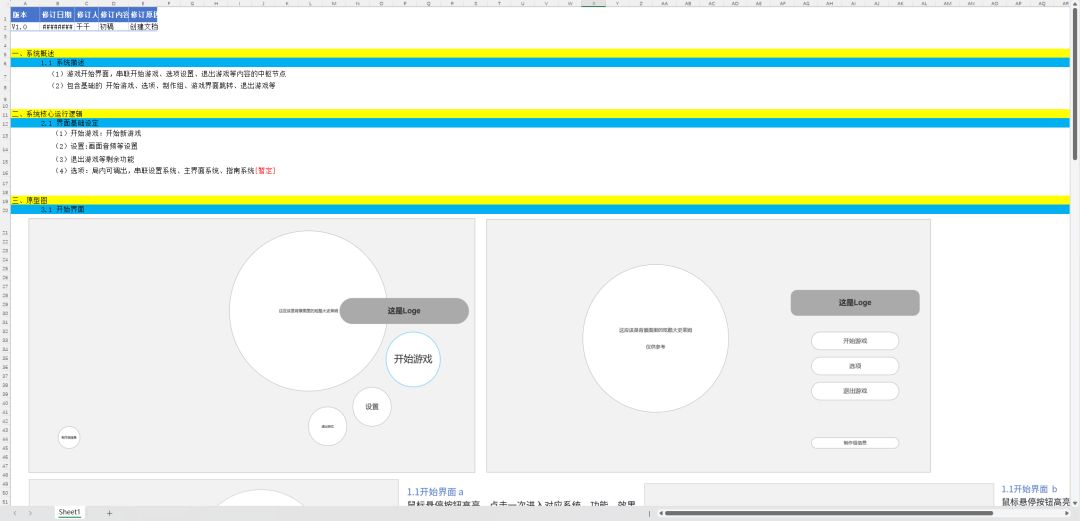Click the horizontal scrollbar left arrow
This screenshot has width=1080, height=521.
tap(660, 513)
